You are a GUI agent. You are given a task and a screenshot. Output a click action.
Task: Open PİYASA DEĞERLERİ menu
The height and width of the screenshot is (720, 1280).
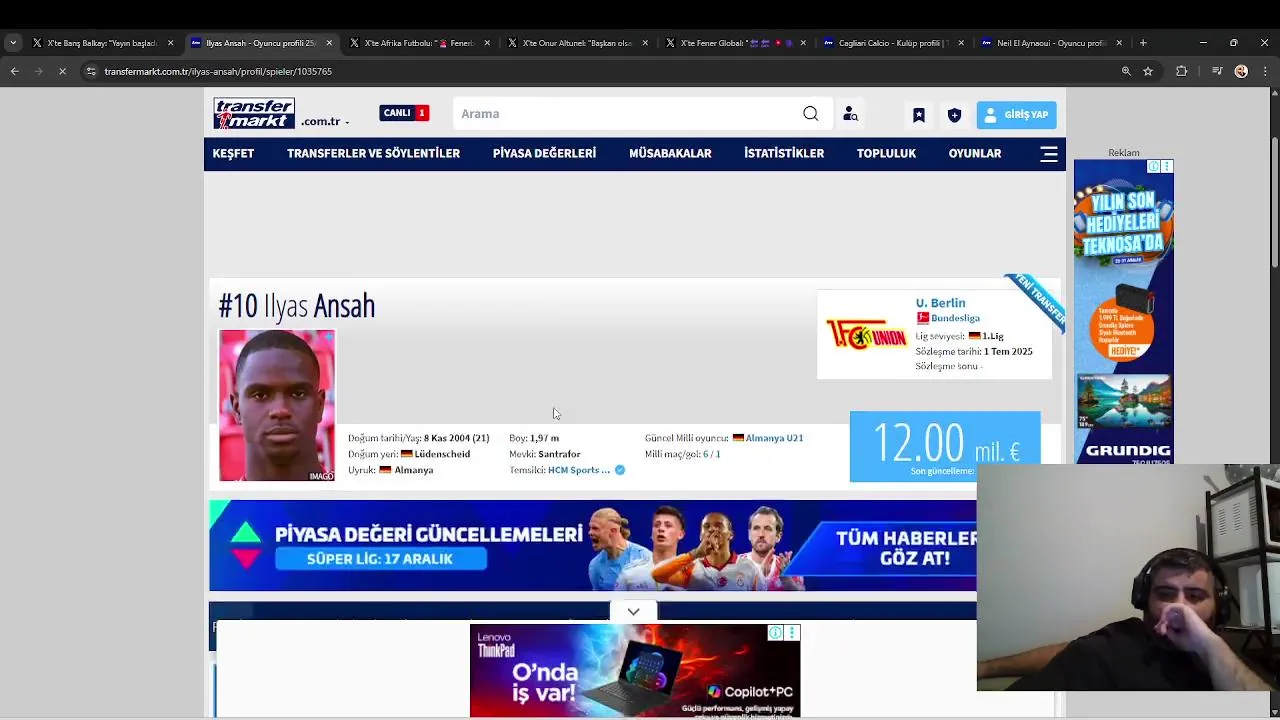click(x=544, y=153)
